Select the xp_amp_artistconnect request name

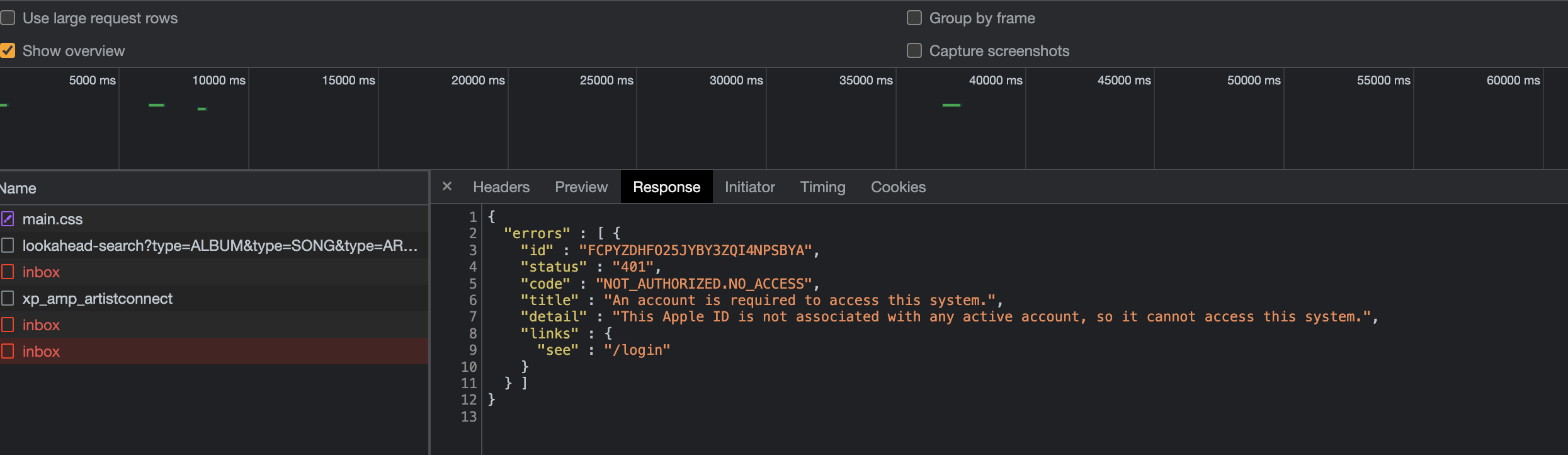(98, 299)
